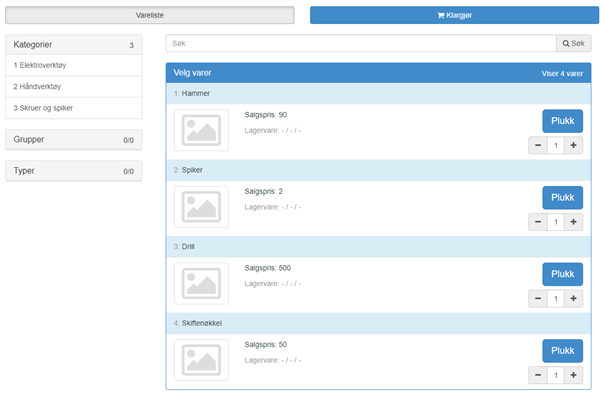The height and width of the screenshot is (396, 605).
Task: Click the 'Salgspris: 500' text
Action: 267,268
